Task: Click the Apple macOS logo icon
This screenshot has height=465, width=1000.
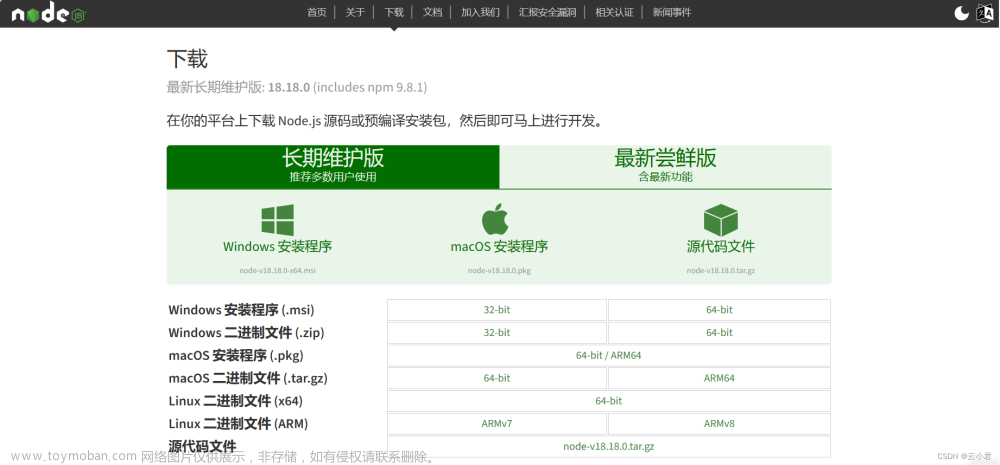Action: click(x=494, y=219)
